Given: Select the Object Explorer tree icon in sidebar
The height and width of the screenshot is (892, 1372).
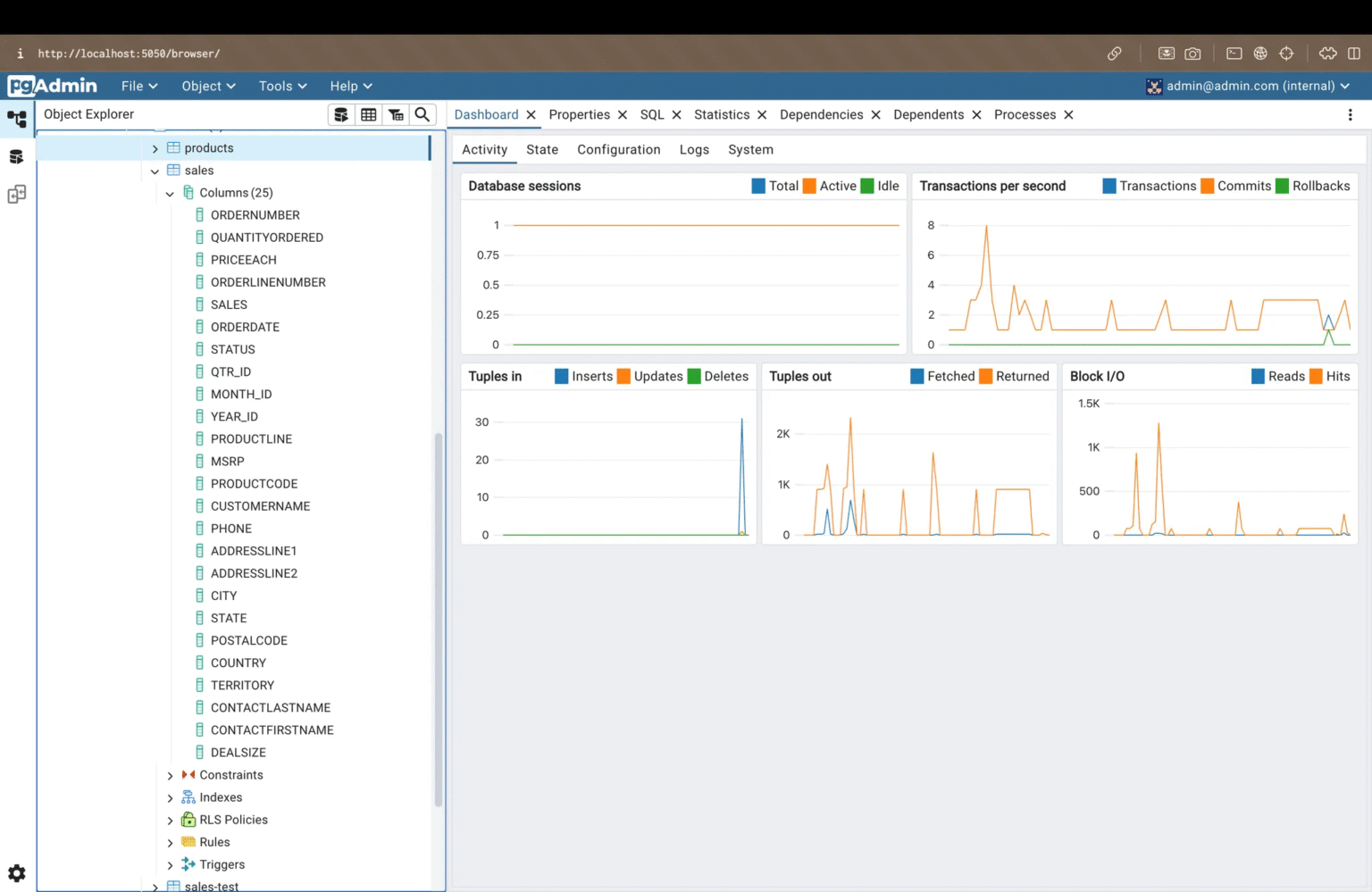Looking at the screenshot, I should (x=16, y=119).
